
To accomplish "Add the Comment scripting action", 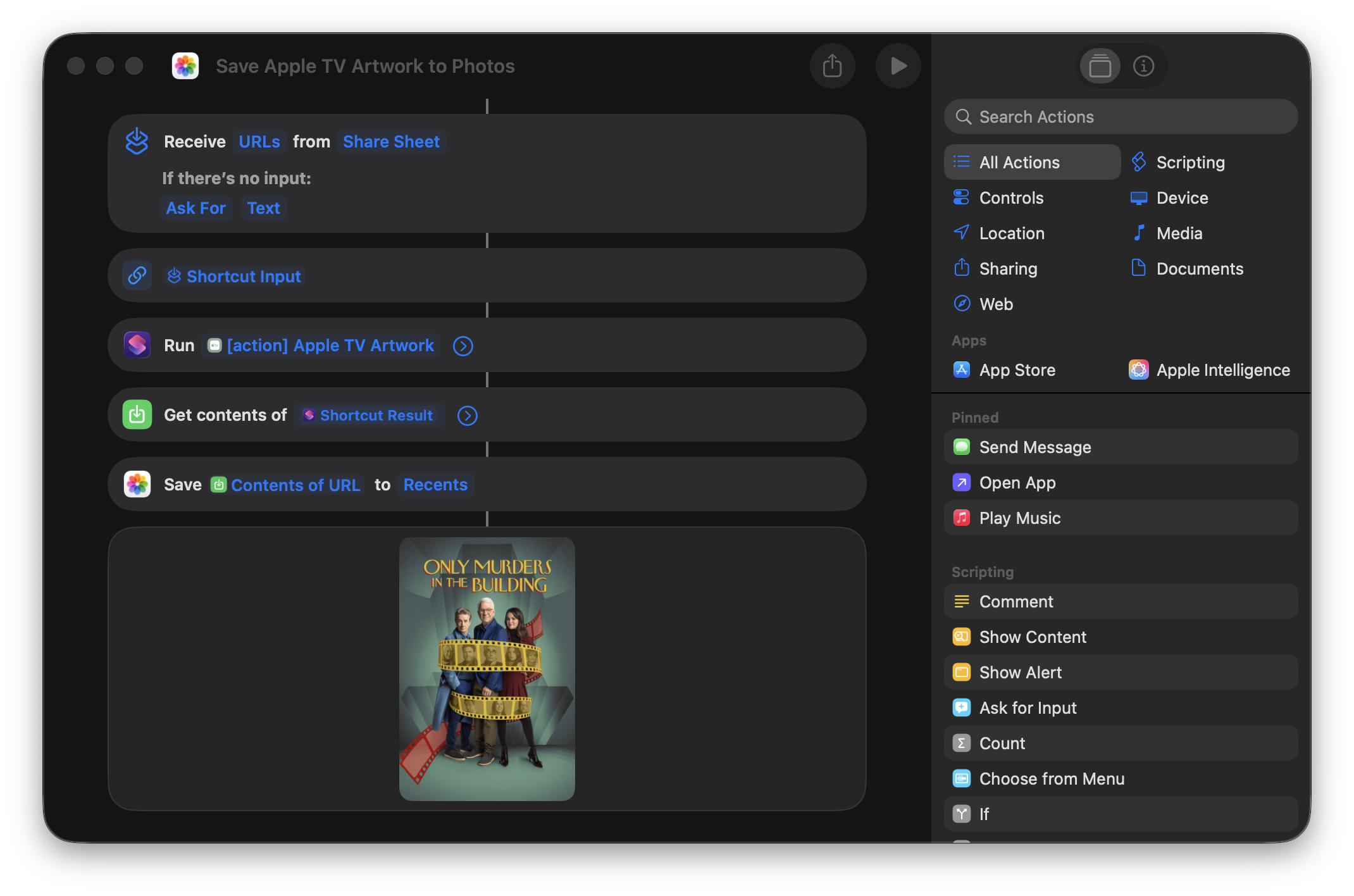I will point(1121,601).
